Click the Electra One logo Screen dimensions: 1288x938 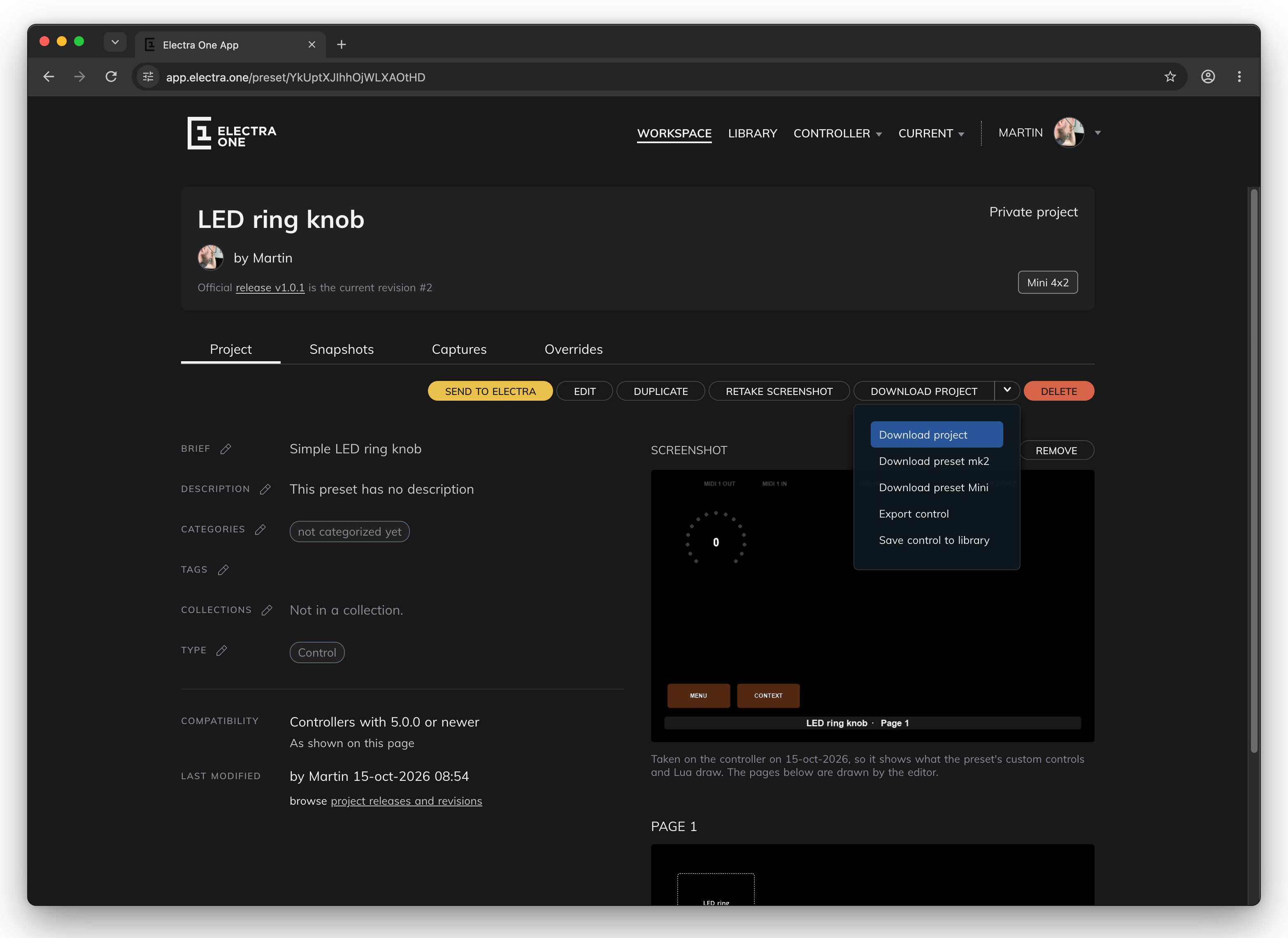[232, 133]
